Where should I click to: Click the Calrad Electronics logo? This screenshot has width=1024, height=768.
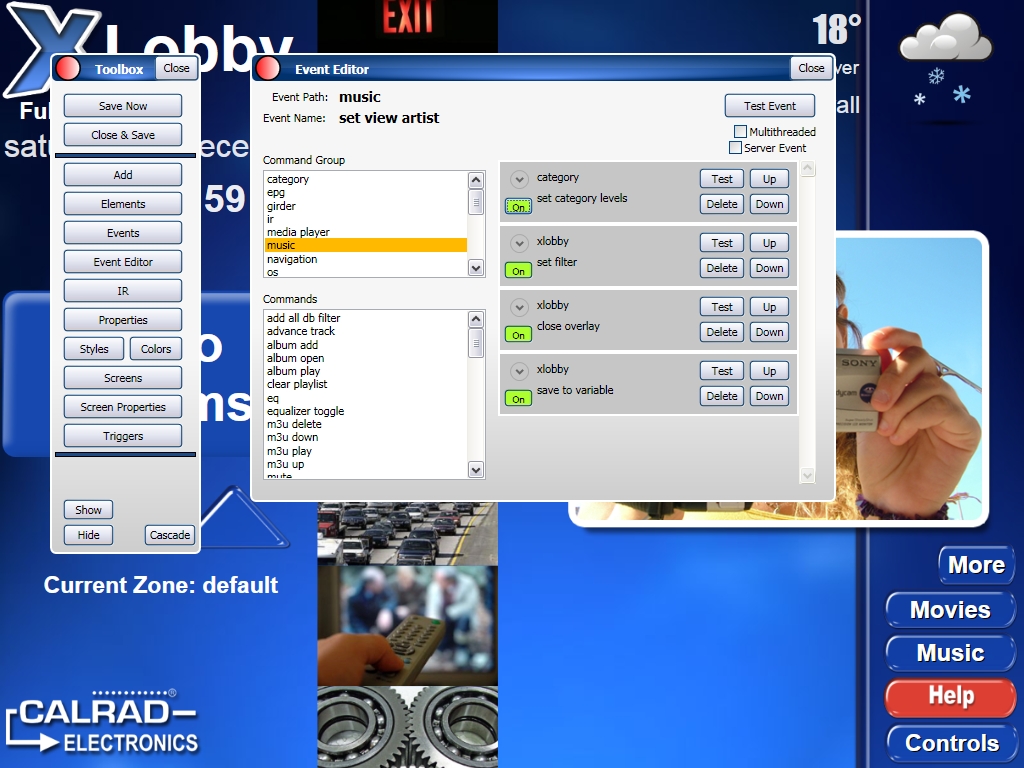click(x=102, y=721)
